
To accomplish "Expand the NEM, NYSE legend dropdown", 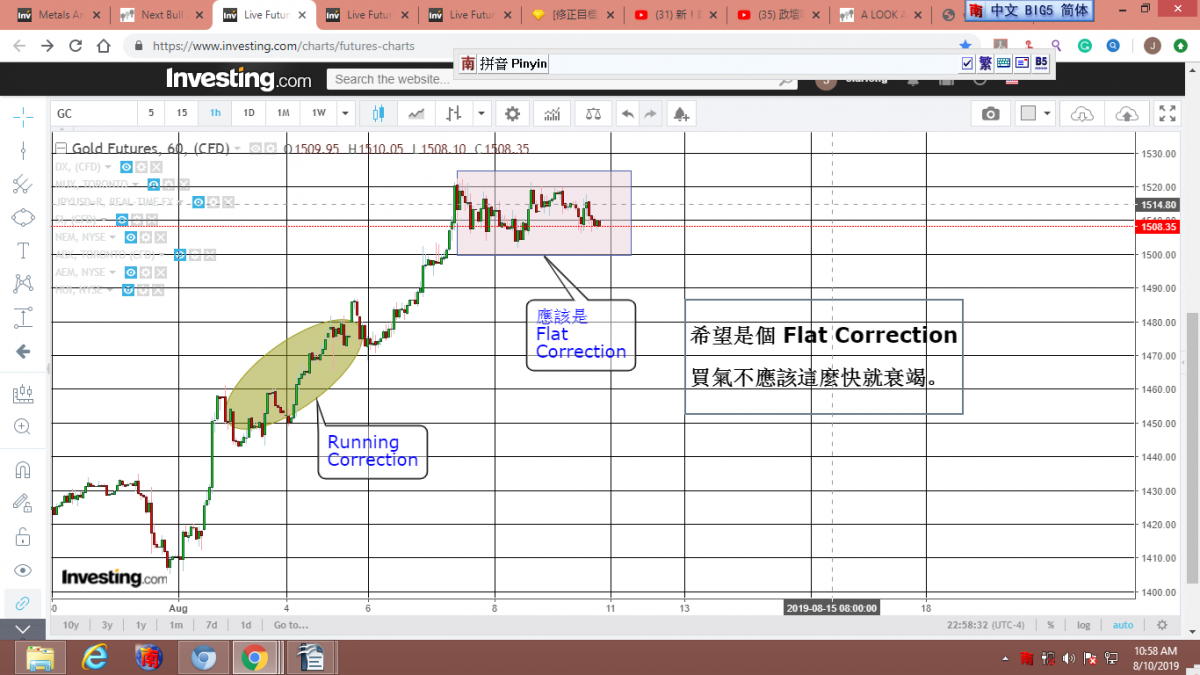I will click(114, 238).
